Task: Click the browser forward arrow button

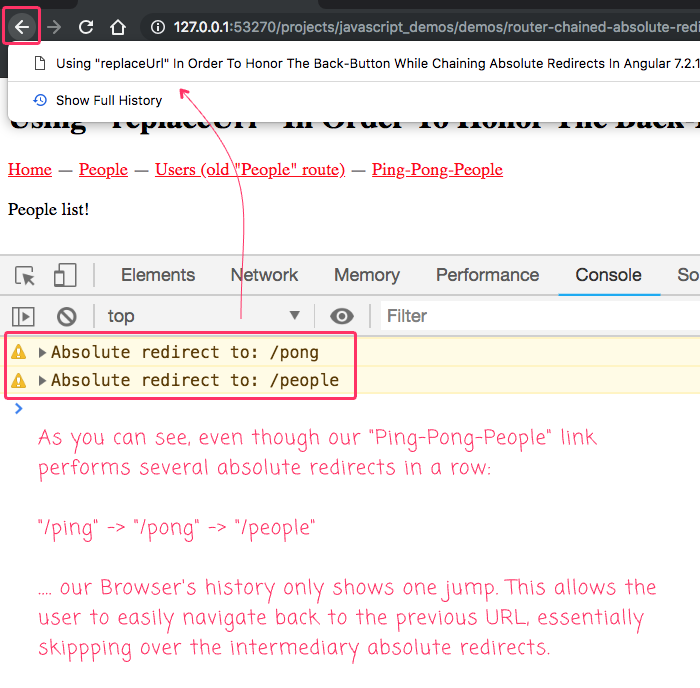Action: [x=54, y=27]
